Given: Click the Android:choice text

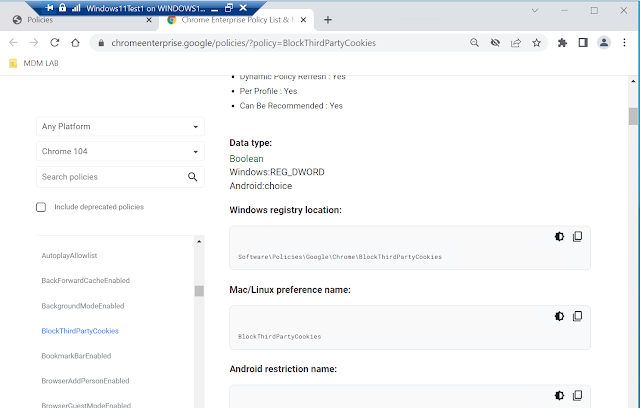Looking at the screenshot, I should (260, 186).
